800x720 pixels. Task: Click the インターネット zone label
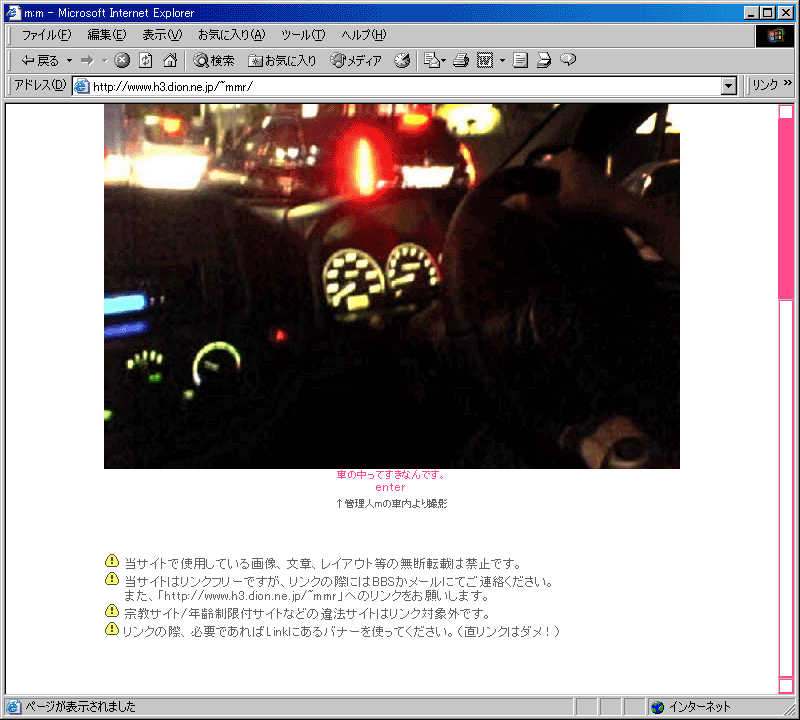tap(699, 707)
